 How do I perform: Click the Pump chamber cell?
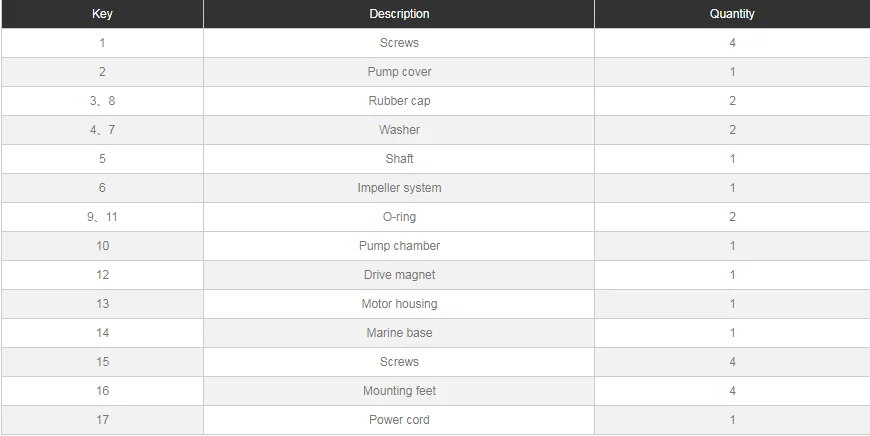click(x=399, y=246)
